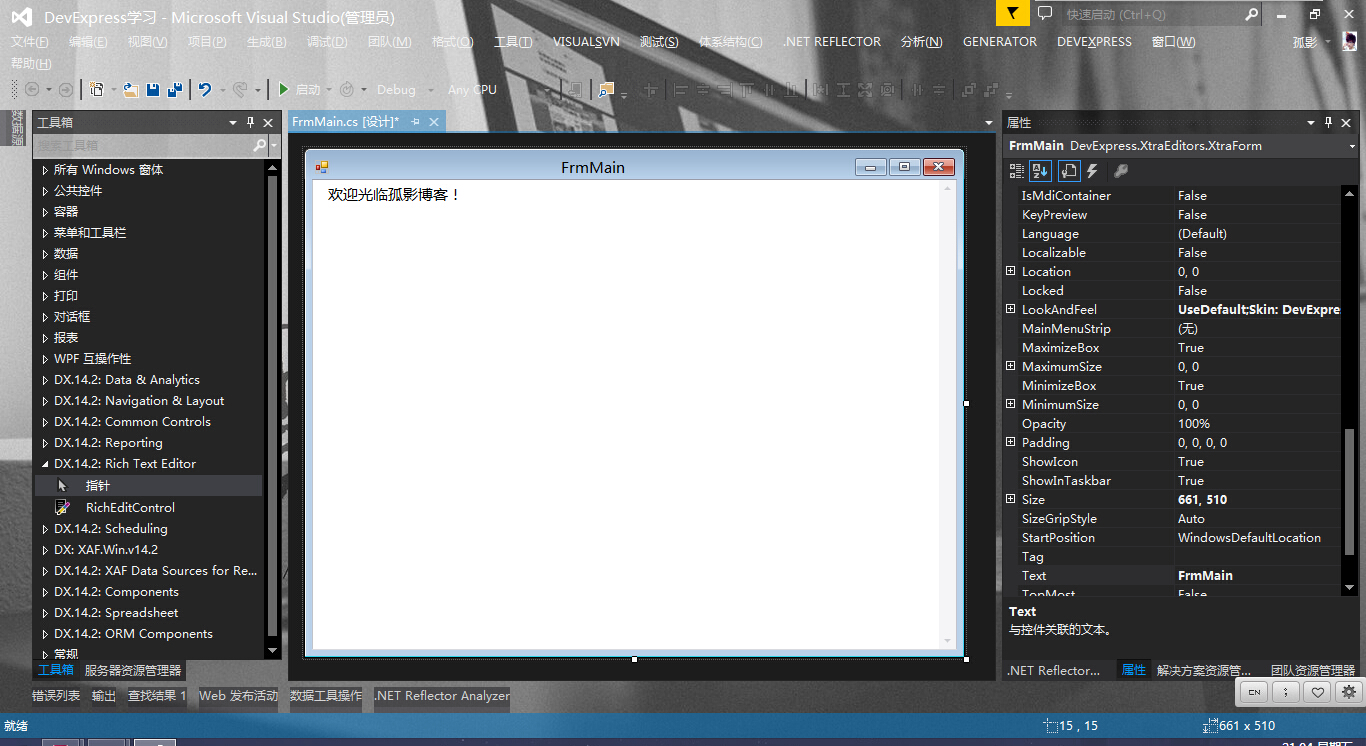Show Events with the lightning icon
This screenshot has width=1366, height=746.
pyautogui.click(x=1093, y=171)
